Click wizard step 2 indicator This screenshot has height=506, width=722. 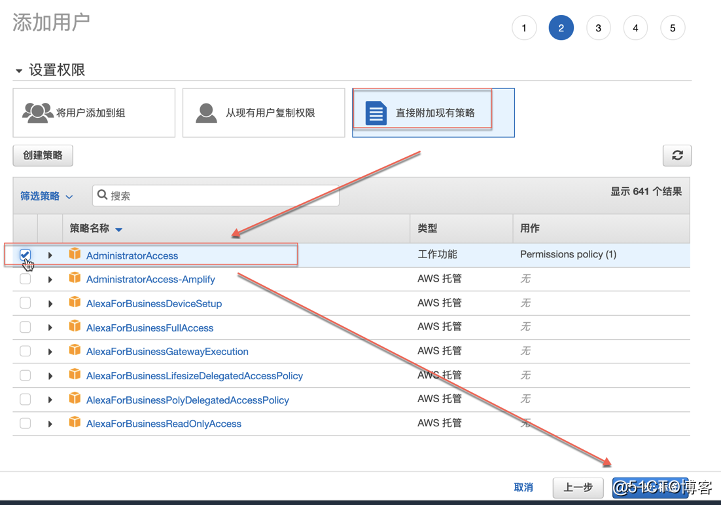(561, 28)
